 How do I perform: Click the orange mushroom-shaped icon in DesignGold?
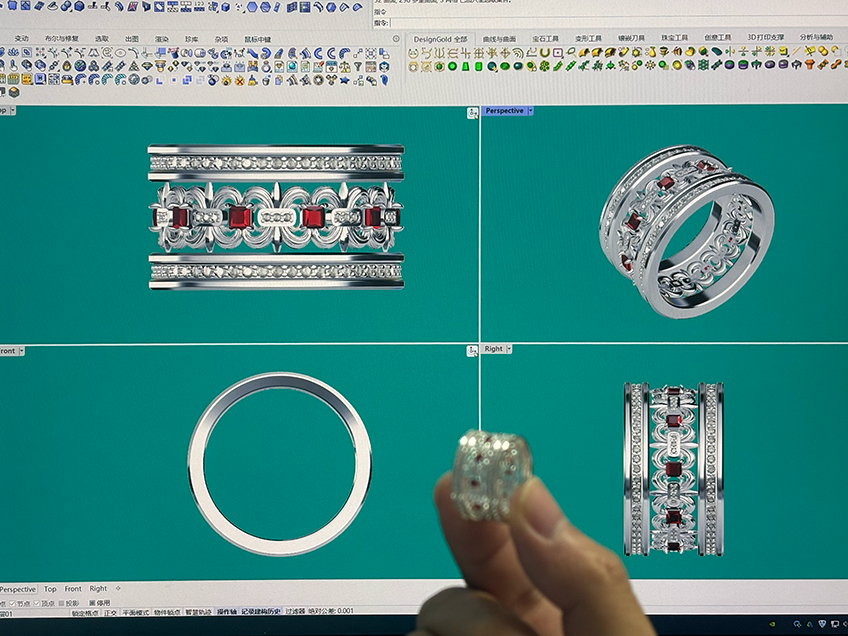[x=810, y=65]
